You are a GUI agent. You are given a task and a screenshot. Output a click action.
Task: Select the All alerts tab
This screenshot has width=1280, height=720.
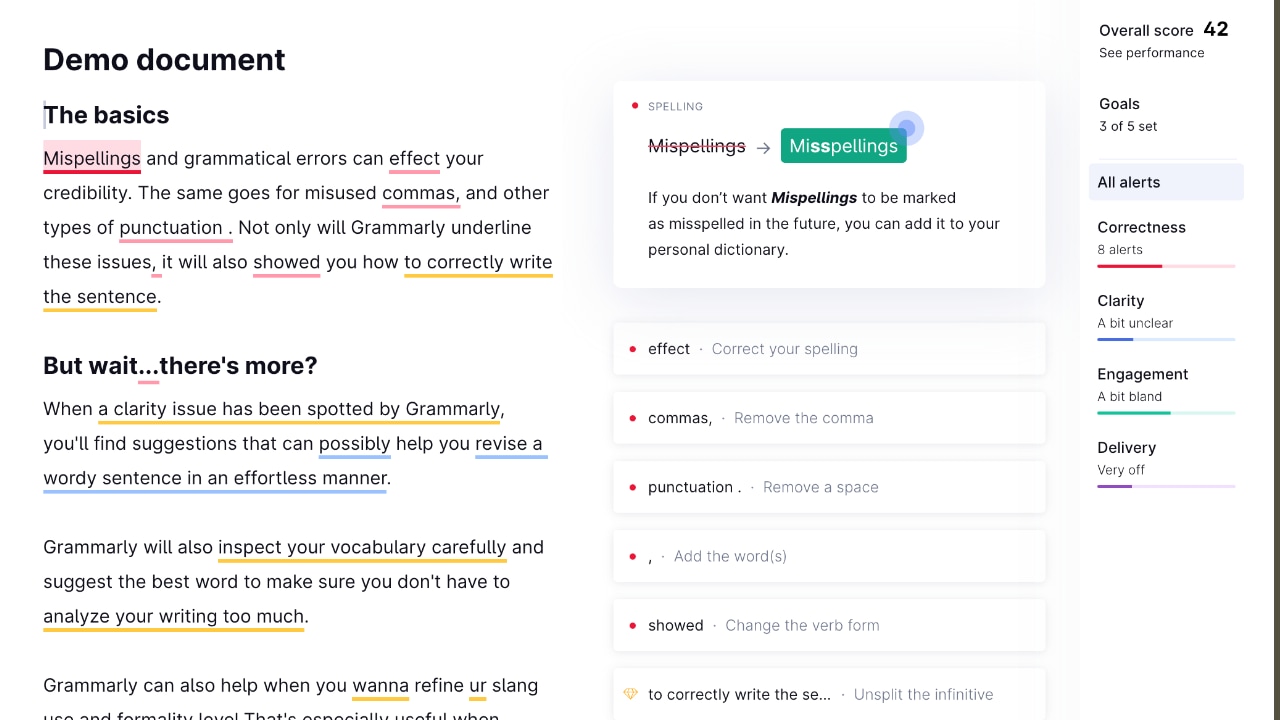pos(1166,182)
